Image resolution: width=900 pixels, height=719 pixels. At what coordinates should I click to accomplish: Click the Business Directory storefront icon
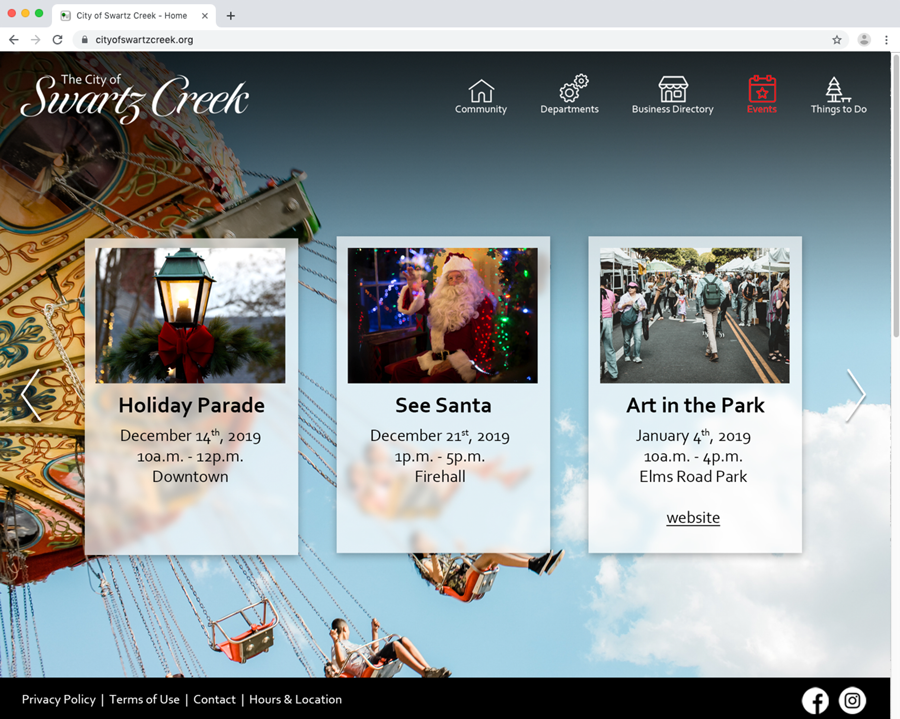coord(672,88)
